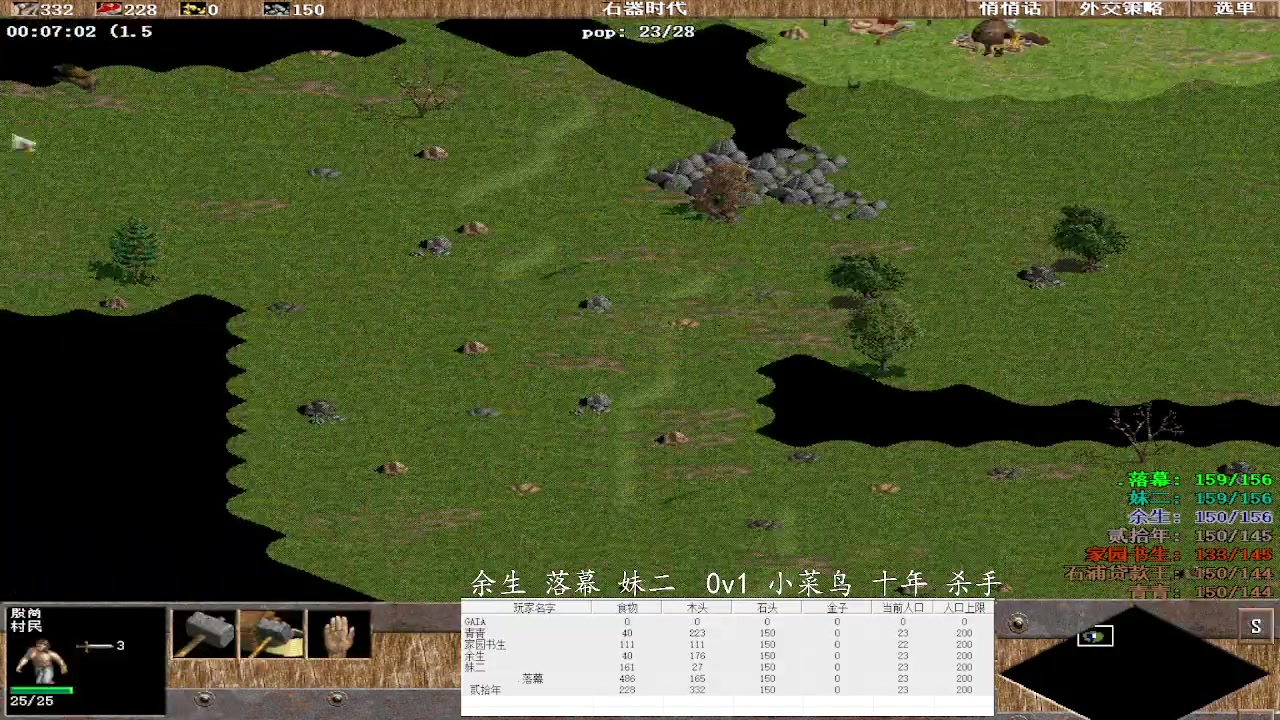Click the 青青 row name in table
Screen dimensions: 1280x720
(x=475, y=634)
